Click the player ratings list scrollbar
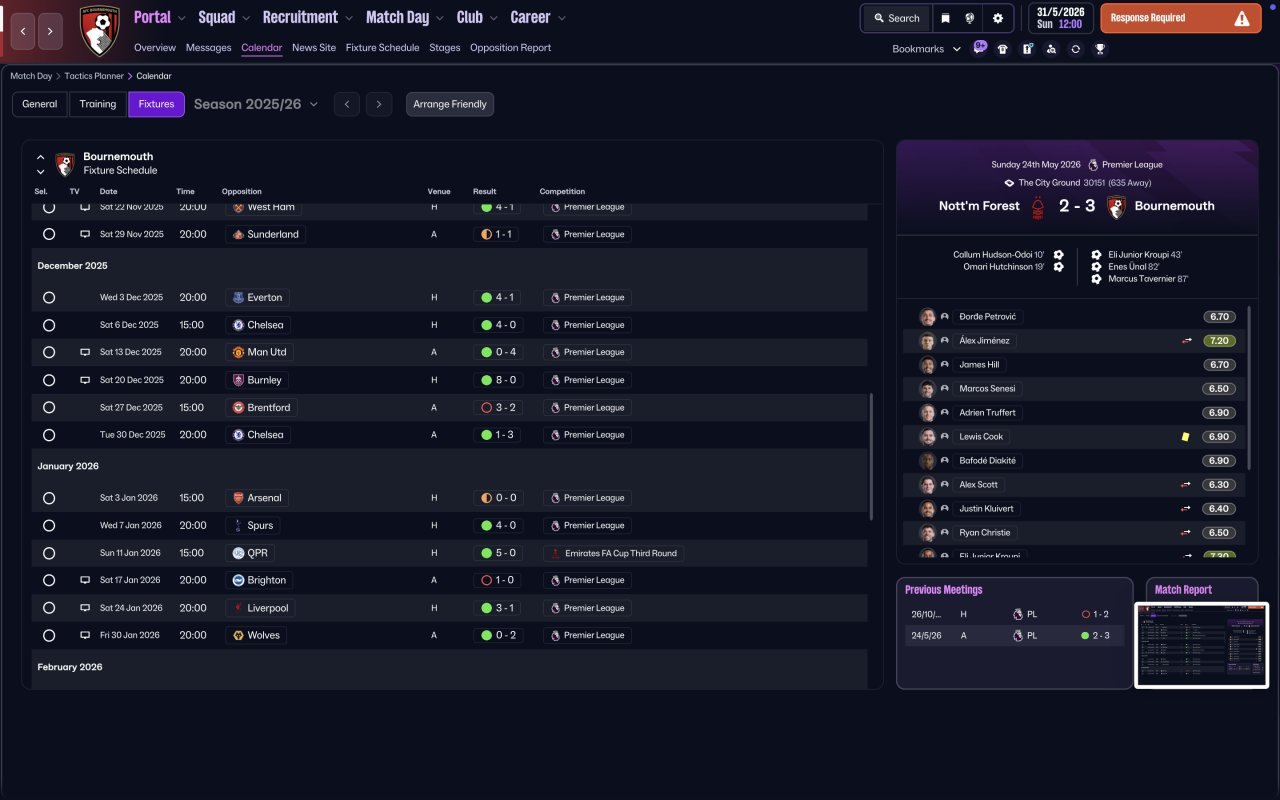Screen dimensions: 1280x800 (x=1250, y=388)
